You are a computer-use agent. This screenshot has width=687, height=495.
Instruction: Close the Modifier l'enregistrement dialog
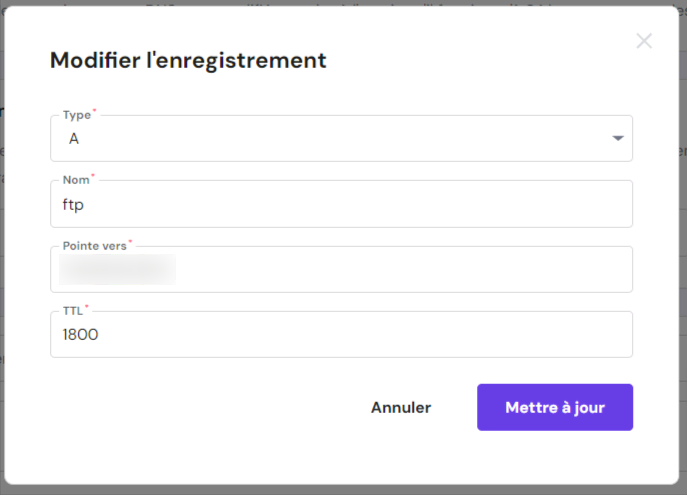pyautogui.click(x=644, y=41)
